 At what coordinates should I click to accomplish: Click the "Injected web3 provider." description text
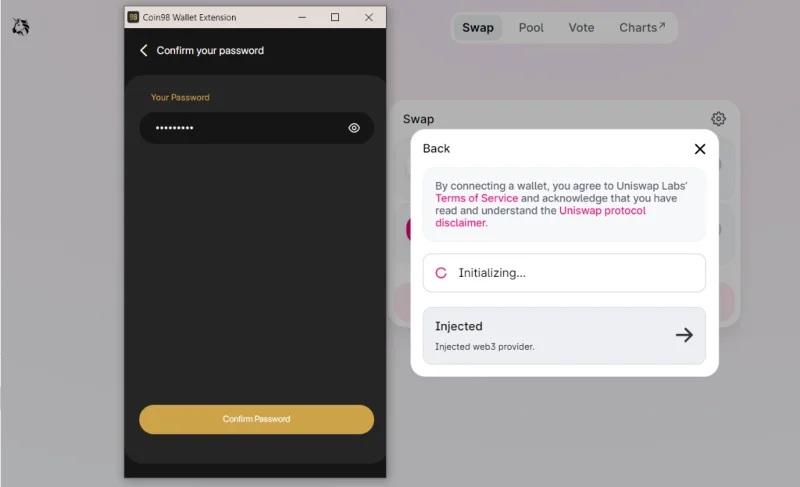click(485, 347)
